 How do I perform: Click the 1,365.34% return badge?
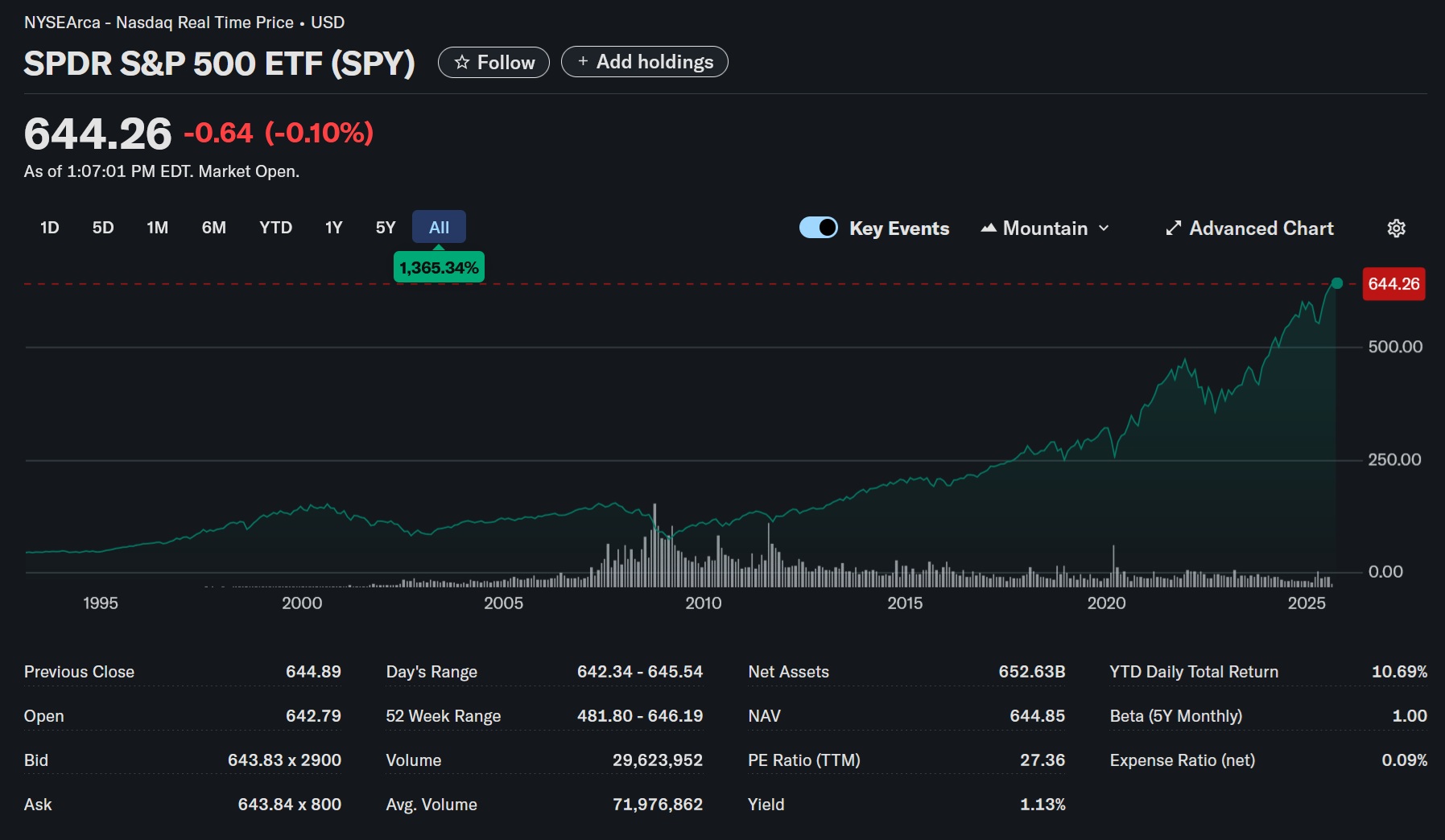[x=439, y=267]
